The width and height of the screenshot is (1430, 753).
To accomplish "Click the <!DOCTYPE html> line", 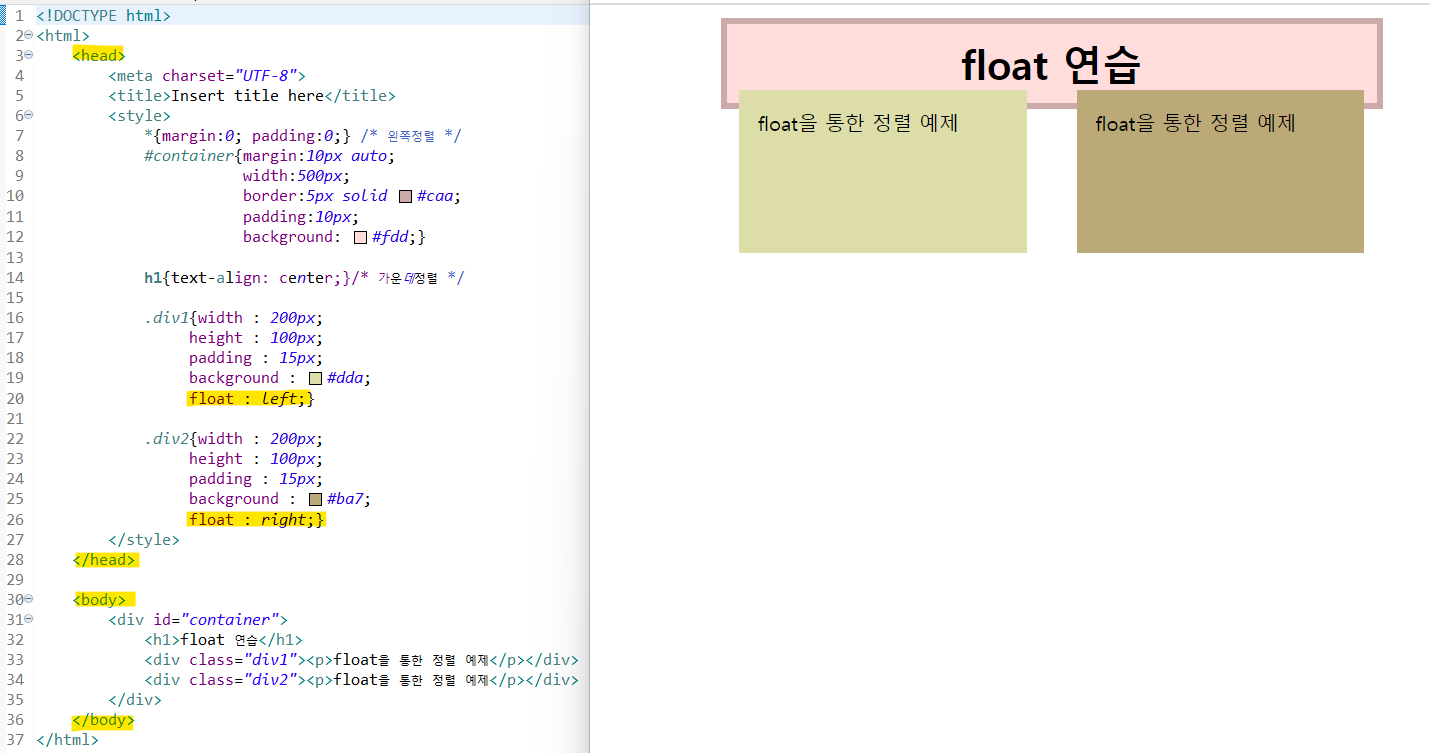I will (x=103, y=16).
